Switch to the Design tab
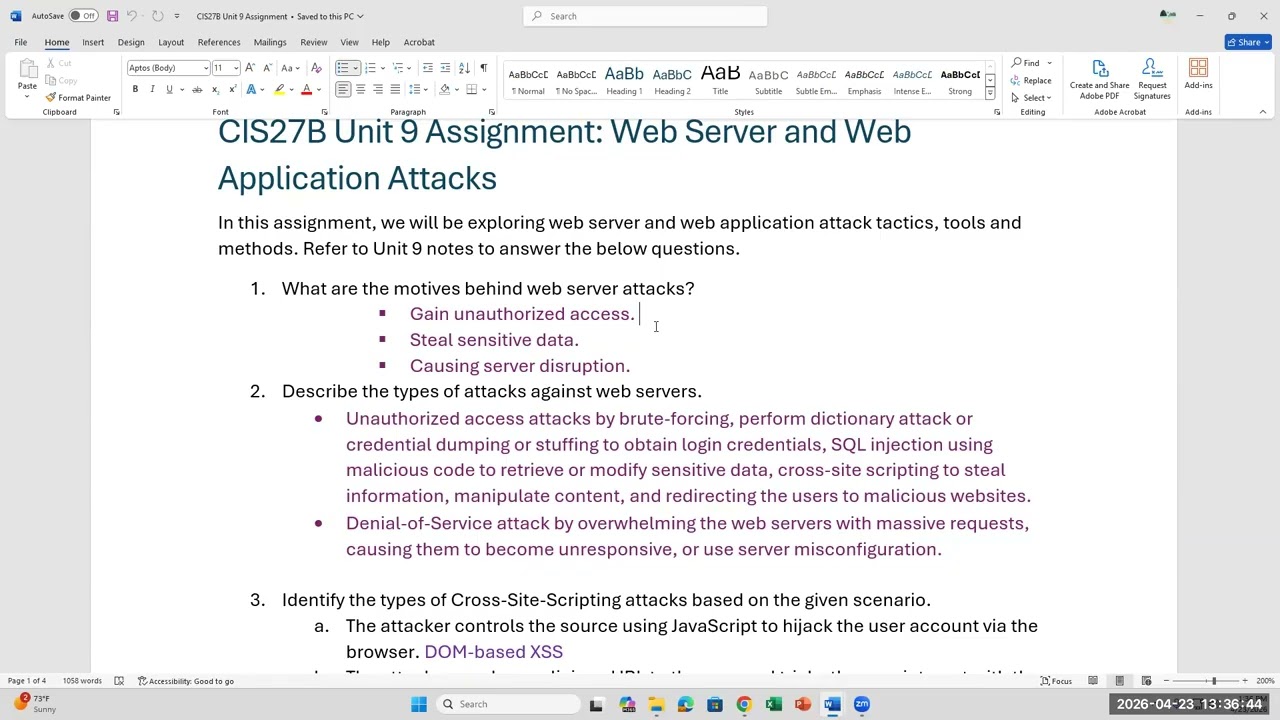Screen dimensions: 1280x720 (131, 42)
